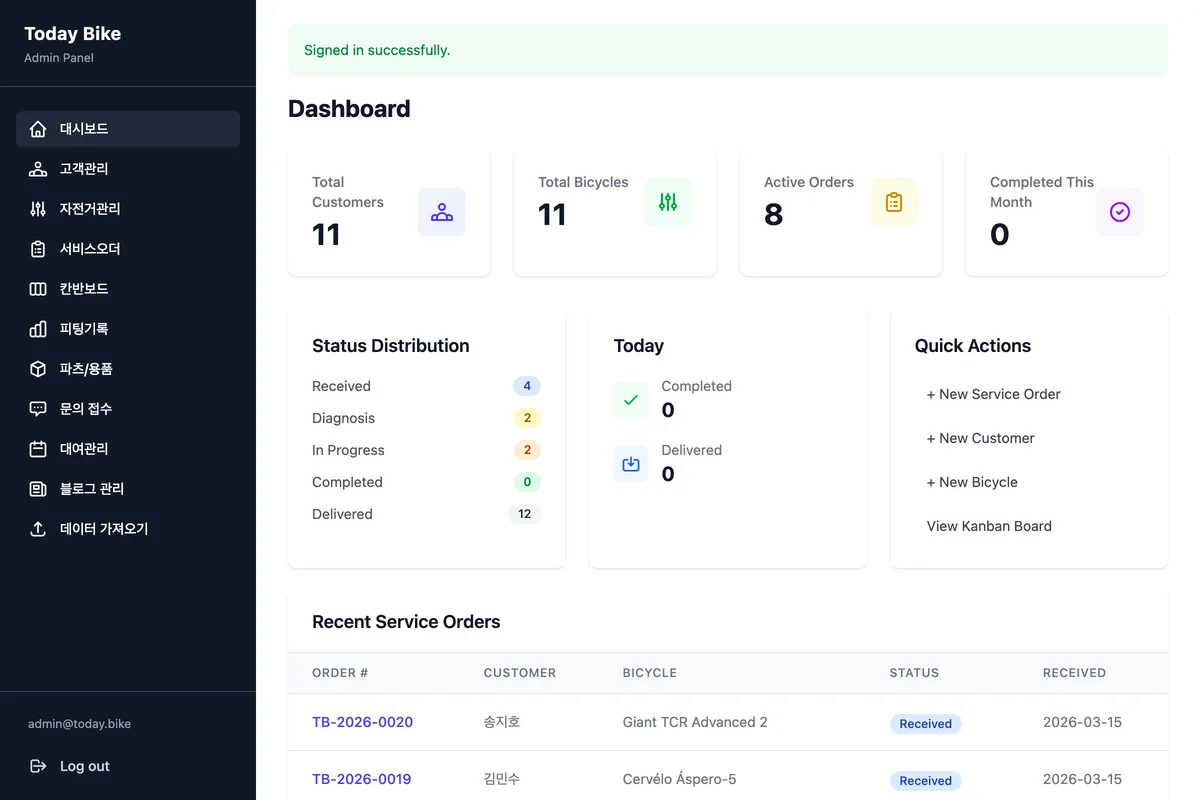Click the yellow Active Orders clipboard icon
The width and height of the screenshot is (1200, 800).
coord(893,202)
